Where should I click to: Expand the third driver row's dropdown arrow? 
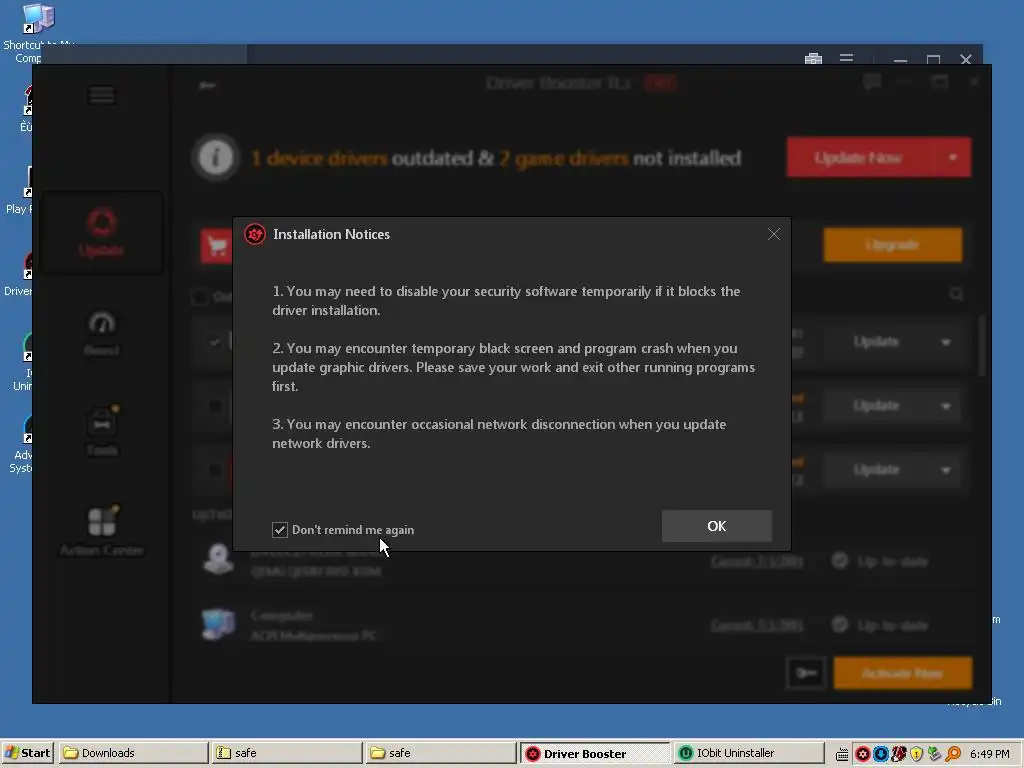945,470
